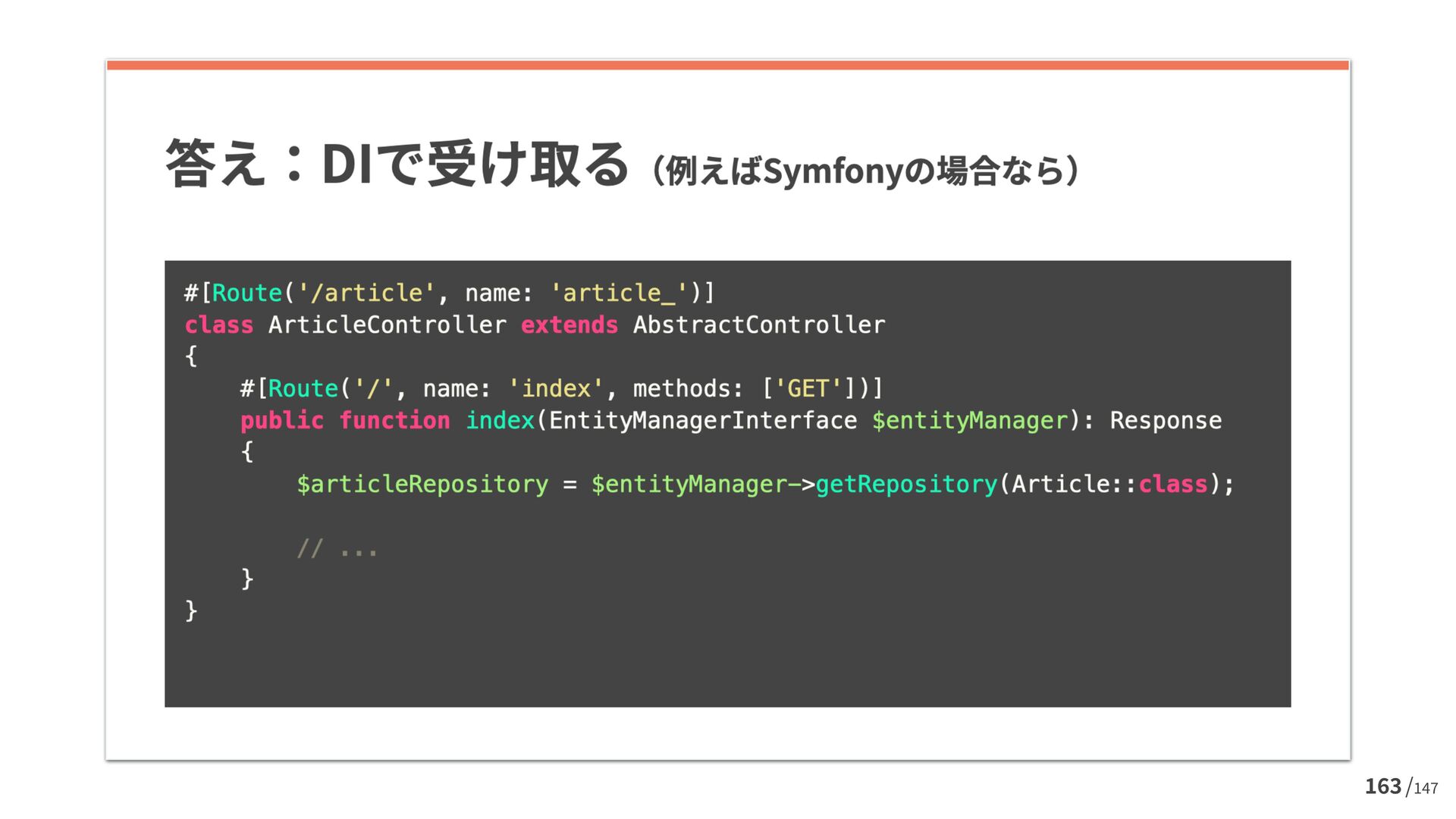This screenshot has width=1456, height=819.
Task: Click the 'extends' keyword in the code
Action: click(569, 325)
